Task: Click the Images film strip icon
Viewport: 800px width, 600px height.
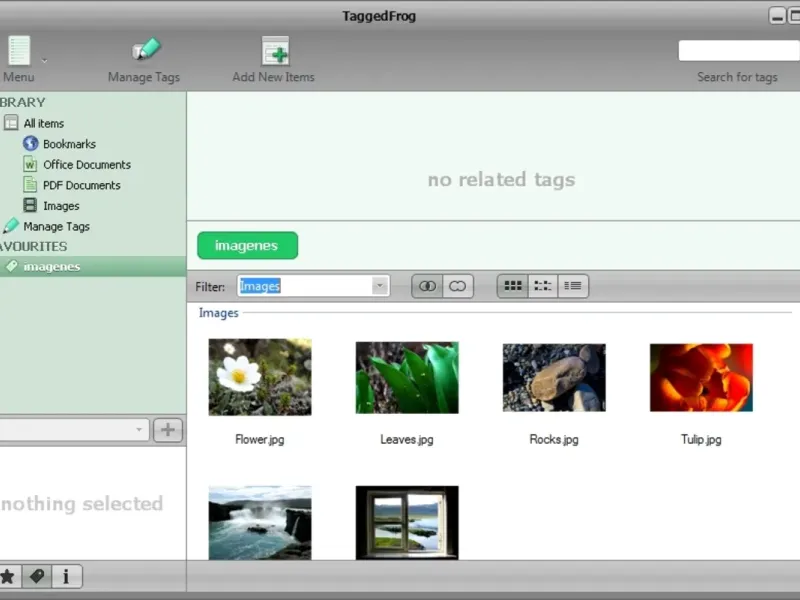Action: tap(30, 205)
